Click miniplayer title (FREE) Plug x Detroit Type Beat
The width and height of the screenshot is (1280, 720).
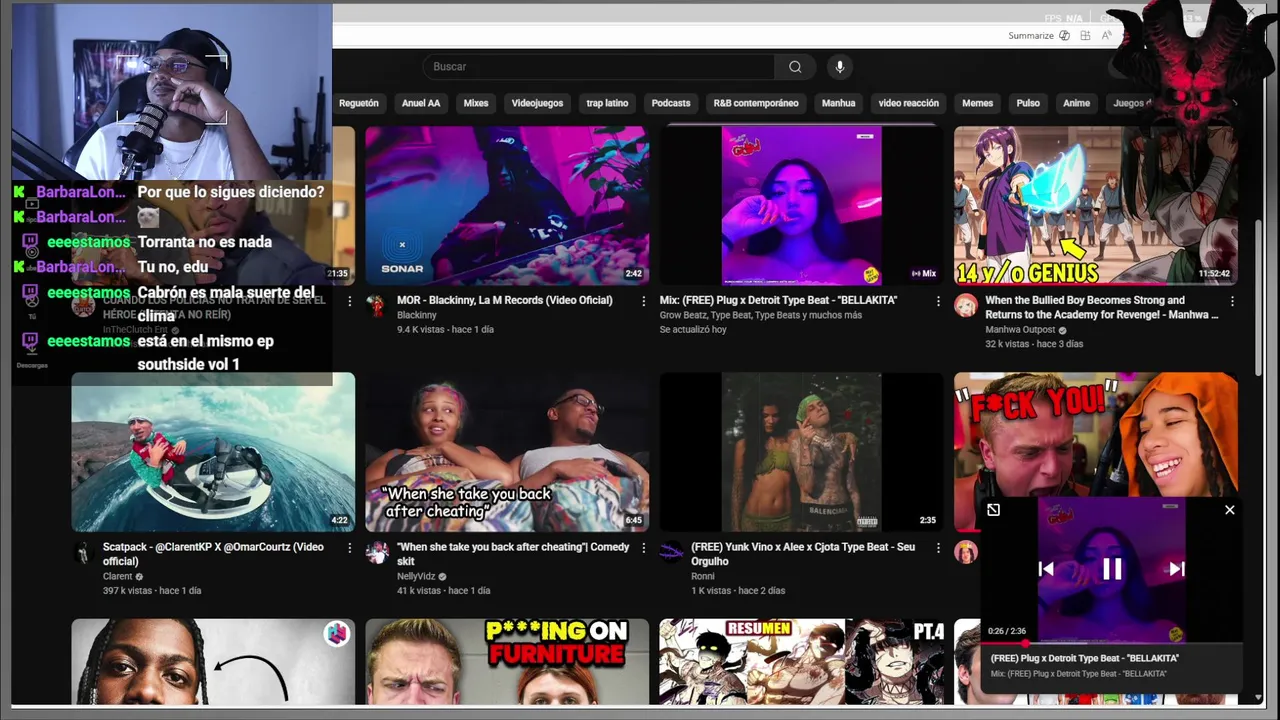1085,658
